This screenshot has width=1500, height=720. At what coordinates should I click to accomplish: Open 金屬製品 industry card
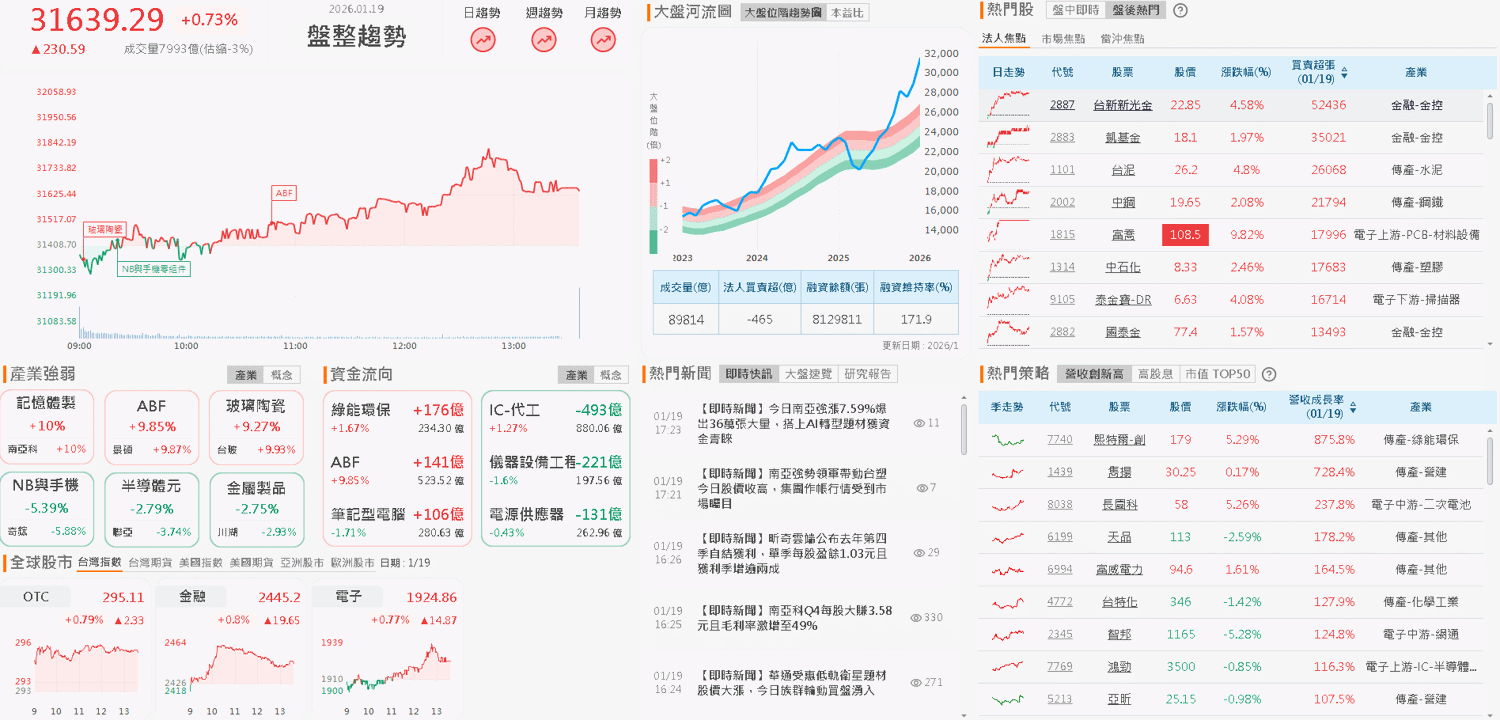coord(256,509)
